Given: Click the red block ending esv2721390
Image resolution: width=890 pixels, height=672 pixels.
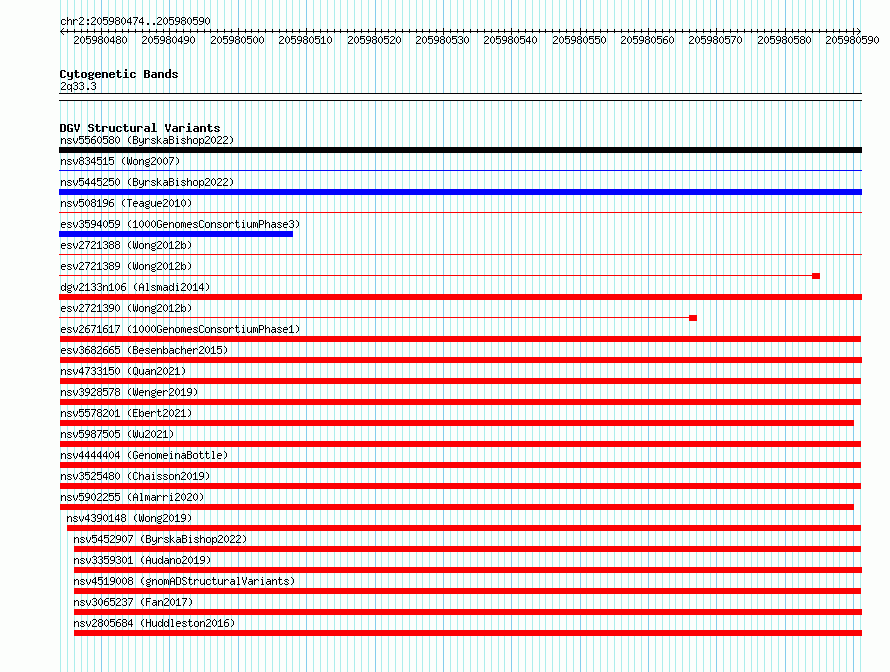Looking at the screenshot, I should 692,318.
